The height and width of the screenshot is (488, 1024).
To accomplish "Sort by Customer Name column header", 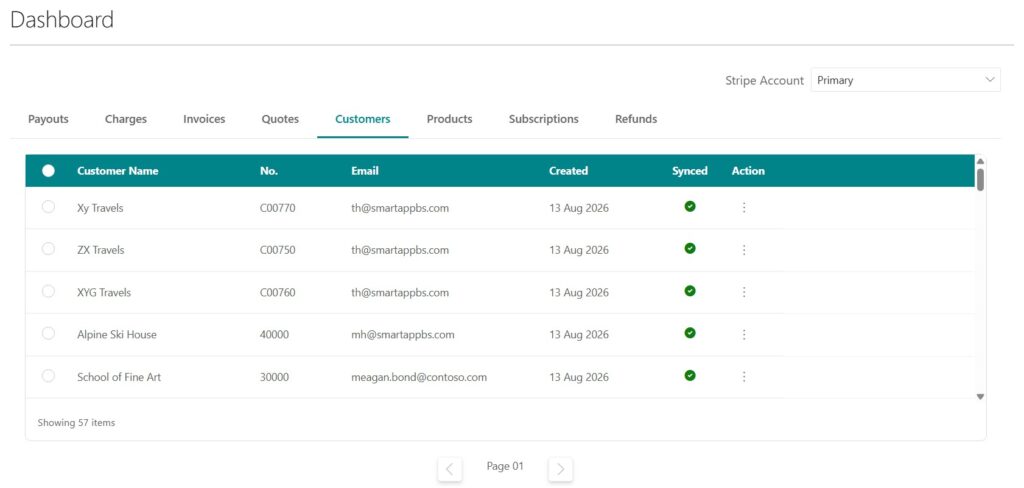I will coord(118,171).
